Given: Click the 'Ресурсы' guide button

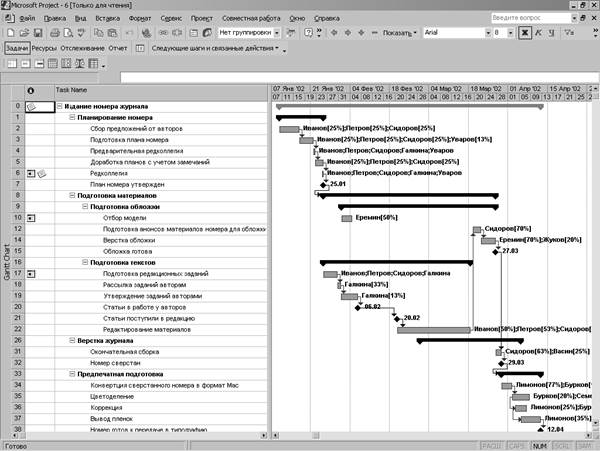Looking at the screenshot, I should 44,48.
